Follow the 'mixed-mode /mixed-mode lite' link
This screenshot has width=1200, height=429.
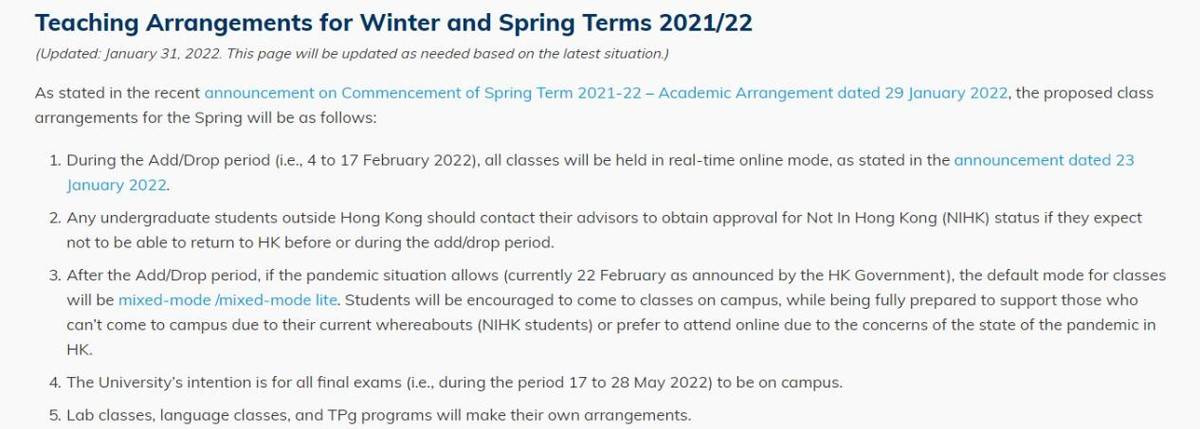[x=229, y=299]
